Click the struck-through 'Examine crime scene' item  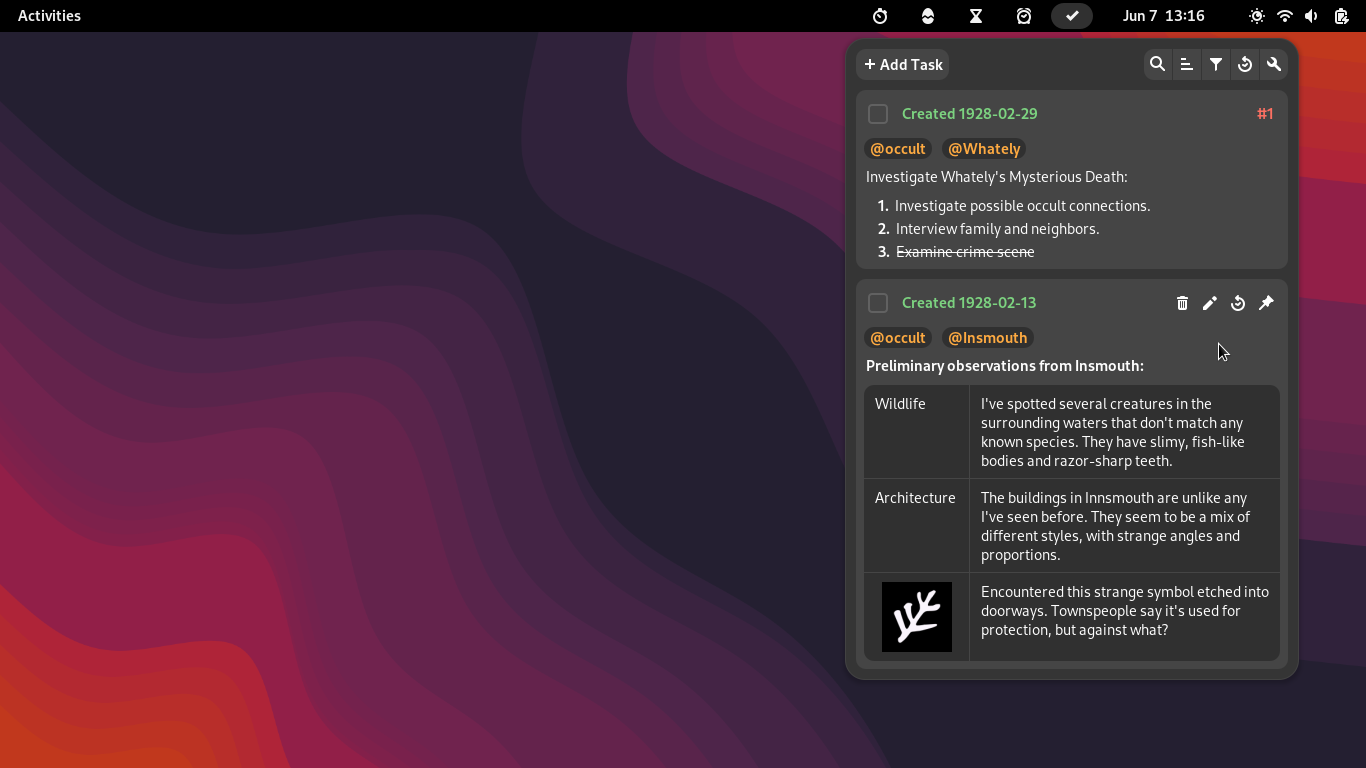point(965,252)
